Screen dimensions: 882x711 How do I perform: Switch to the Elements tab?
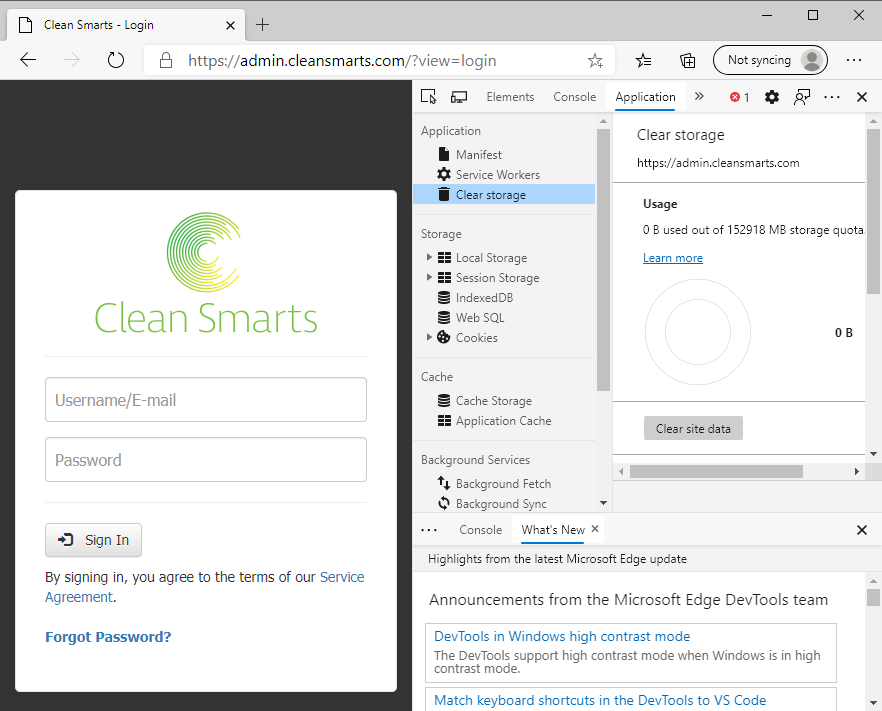point(510,97)
